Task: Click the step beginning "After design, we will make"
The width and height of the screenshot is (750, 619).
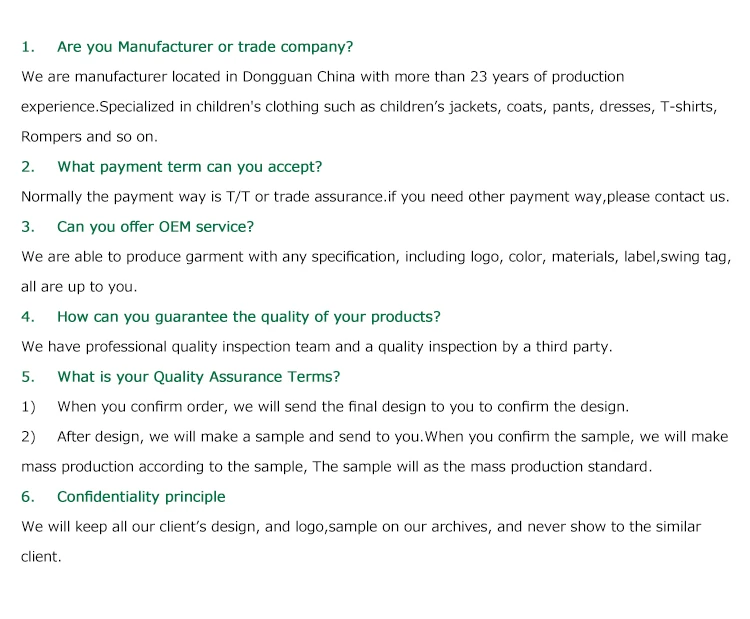Action: 392,437
